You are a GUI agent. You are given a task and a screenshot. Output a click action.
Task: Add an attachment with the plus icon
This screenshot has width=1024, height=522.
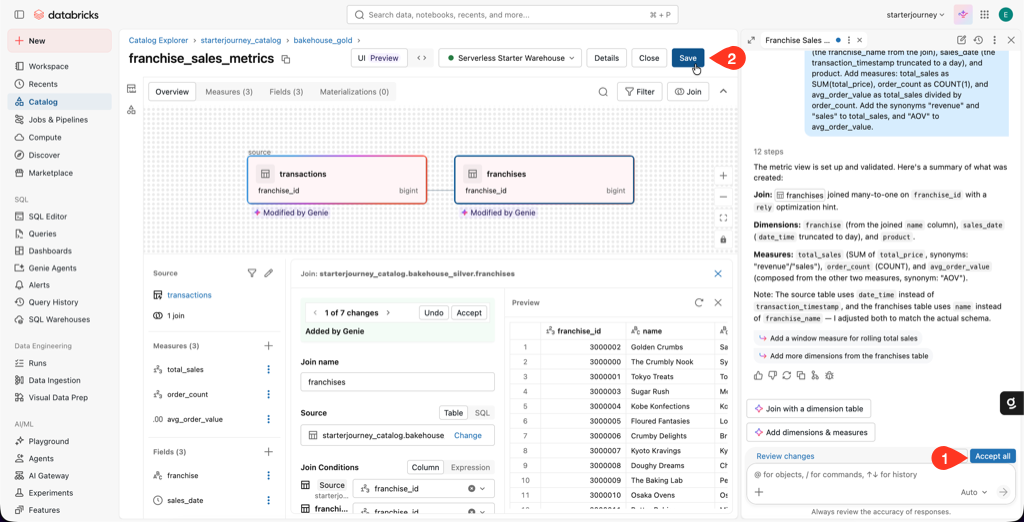(x=759, y=492)
